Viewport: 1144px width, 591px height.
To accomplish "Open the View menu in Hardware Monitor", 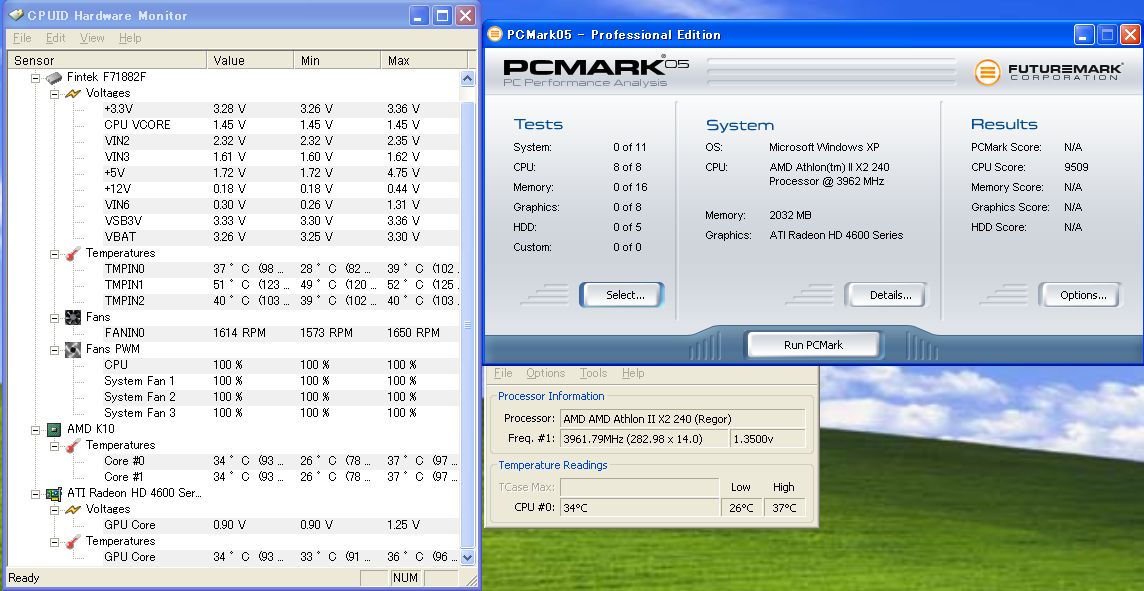I will (x=92, y=38).
